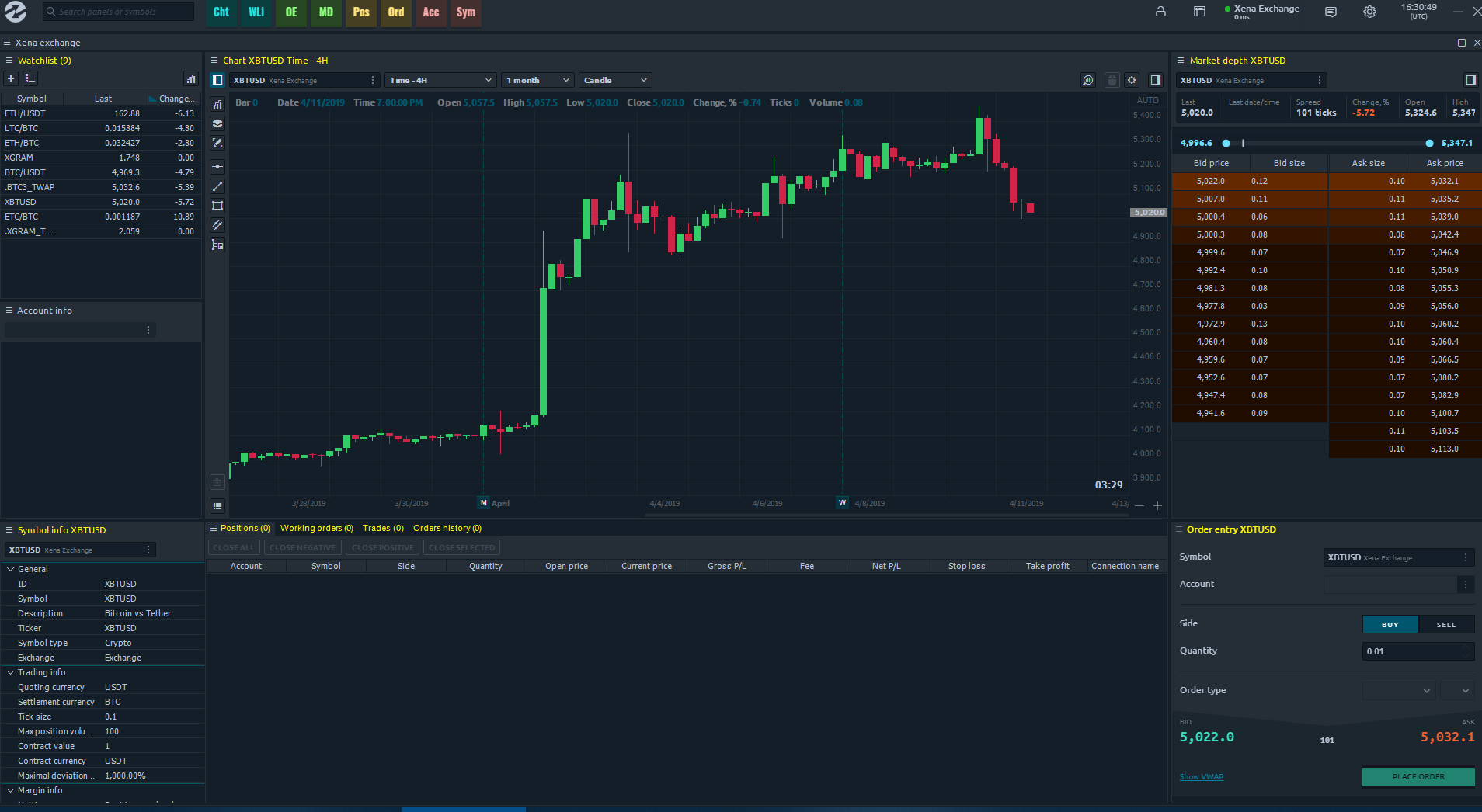Open the symbol search magnifier on the chart
This screenshot has width=1482, height=812.
pos(1087,80)
